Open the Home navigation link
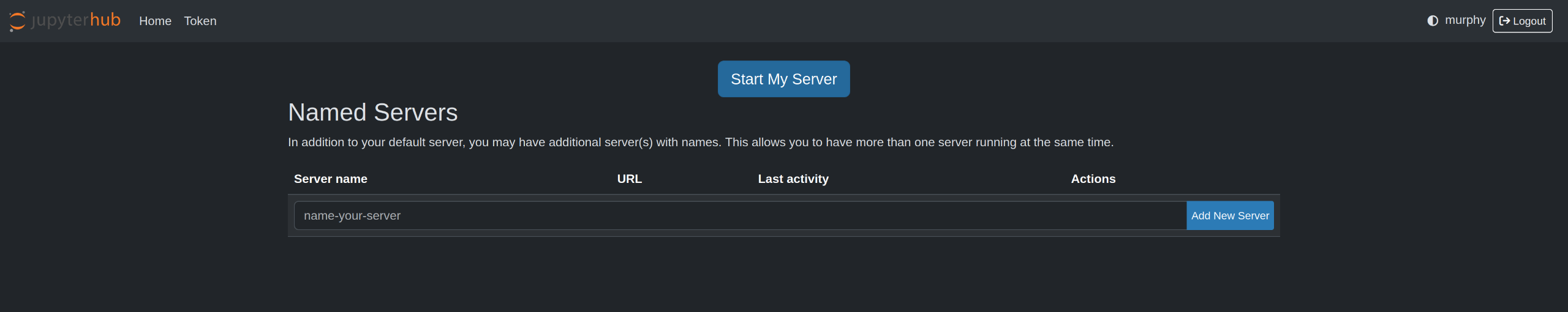Image resolution: width=1568 pixels, height=312 pixels. coord(155,21)
